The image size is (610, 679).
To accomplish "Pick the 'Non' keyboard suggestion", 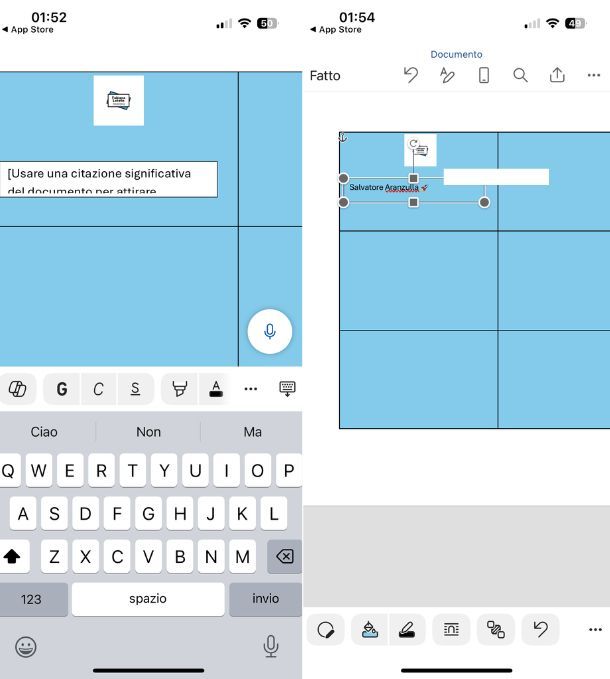I will pyautogui.click(x=148, y=432).
